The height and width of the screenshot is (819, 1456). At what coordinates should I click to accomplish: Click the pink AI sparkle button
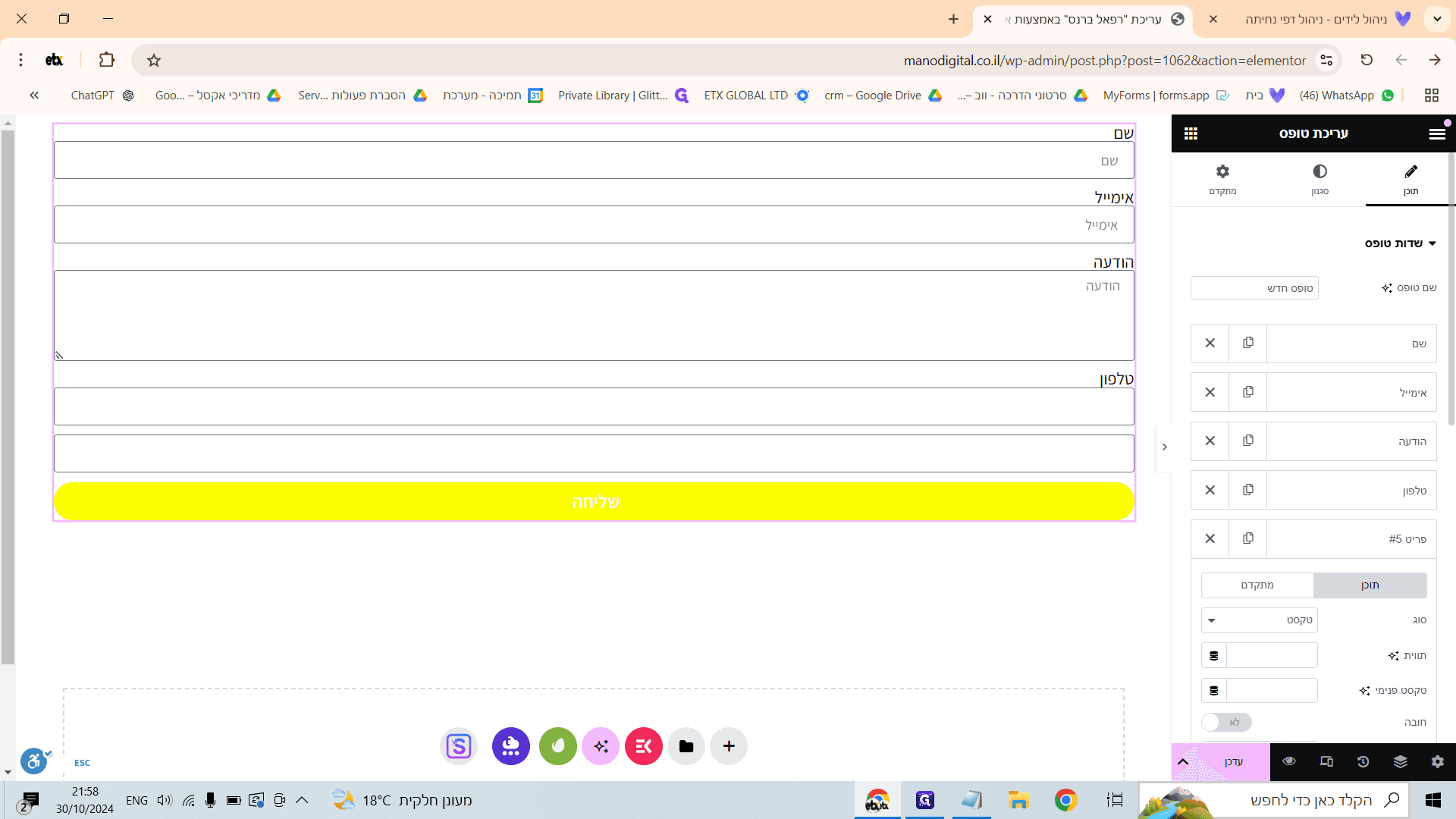pos(601,747)
